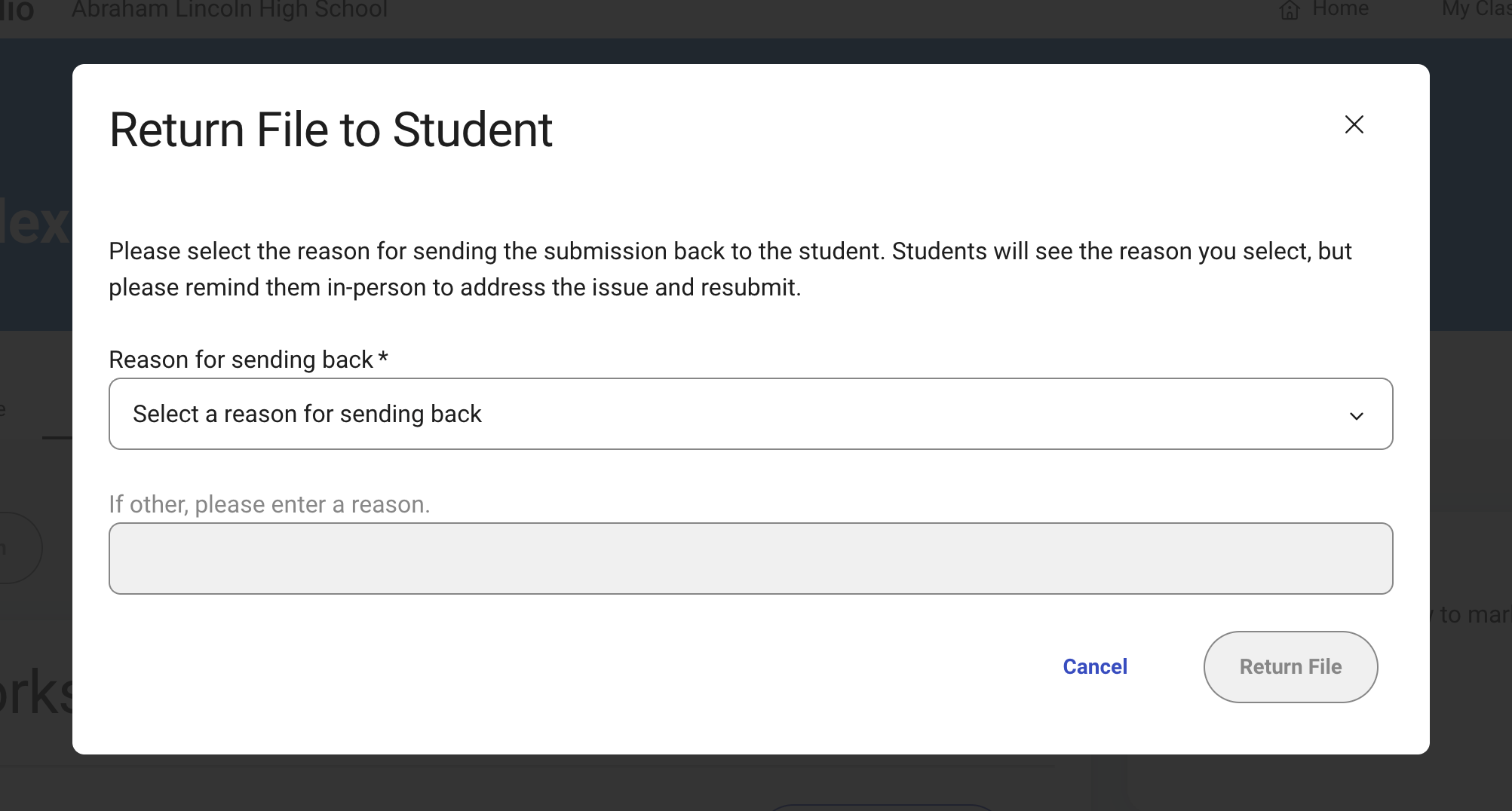Click the If other, please enter a reason label
Screen dimensions: 1512x811
tap(269, 504)
